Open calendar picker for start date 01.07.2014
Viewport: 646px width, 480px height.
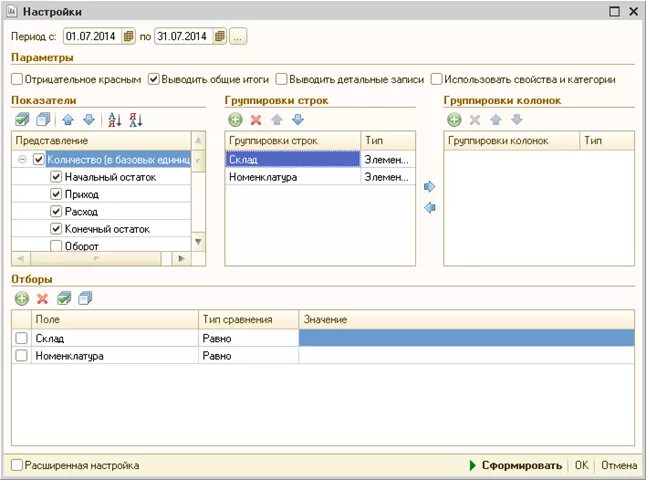[x=128, y=36]
